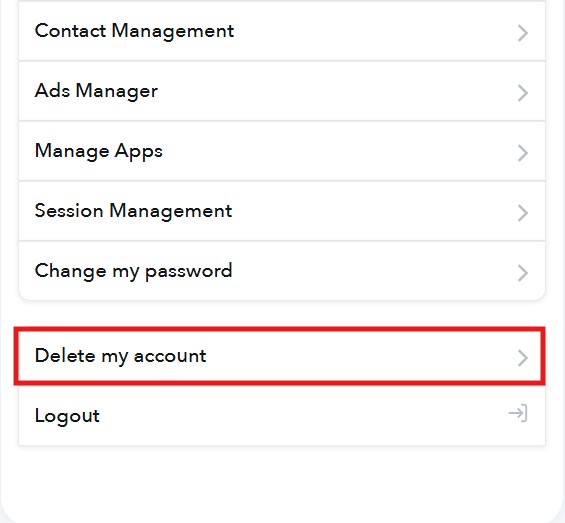
Task: Click chevron beside Change my password
Action: tap(522, 273)
